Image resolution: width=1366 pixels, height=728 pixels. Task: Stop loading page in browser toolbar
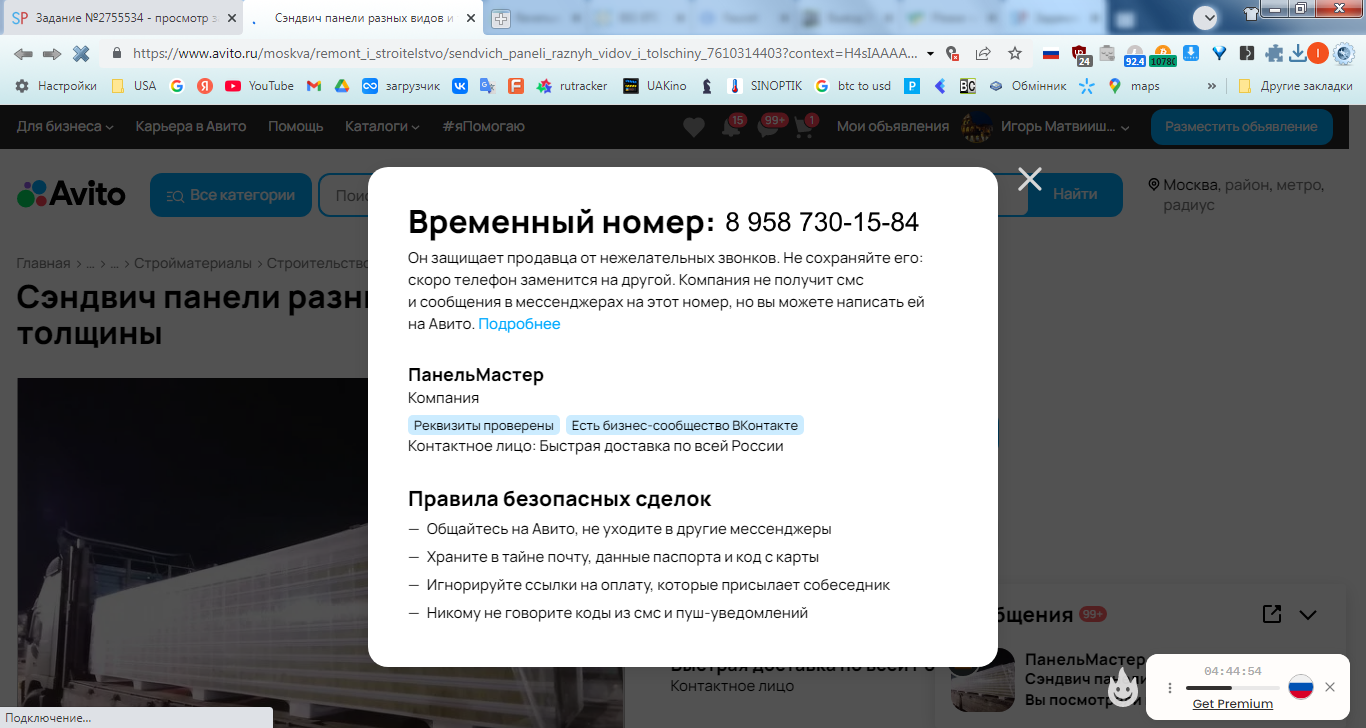pos(81,53)
